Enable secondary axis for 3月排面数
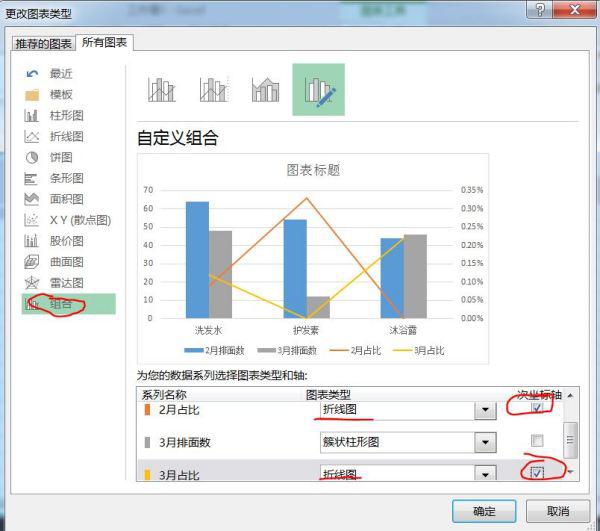Screen dimensions: 600x531 [x=538, y=441]
